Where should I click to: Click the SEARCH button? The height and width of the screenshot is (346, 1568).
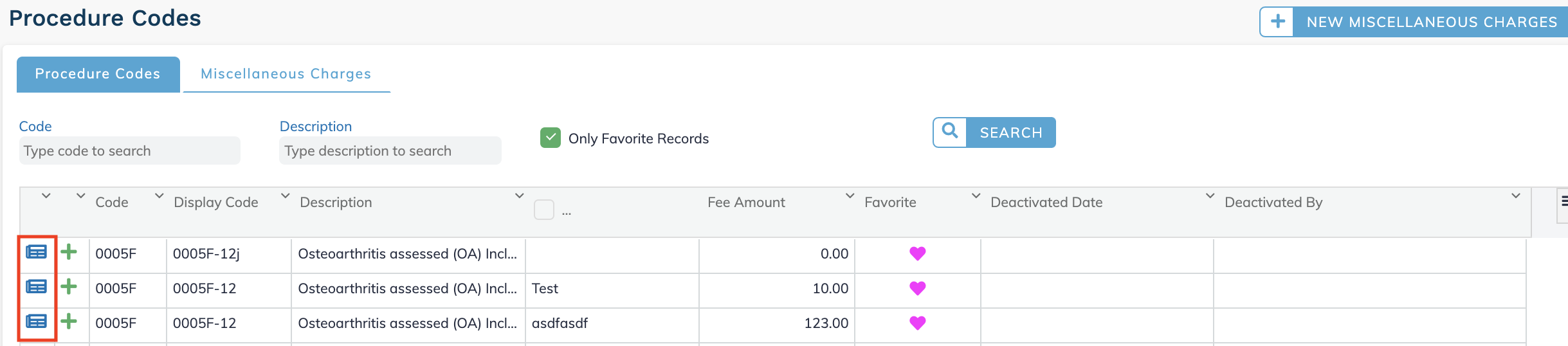tap(994, 132)
